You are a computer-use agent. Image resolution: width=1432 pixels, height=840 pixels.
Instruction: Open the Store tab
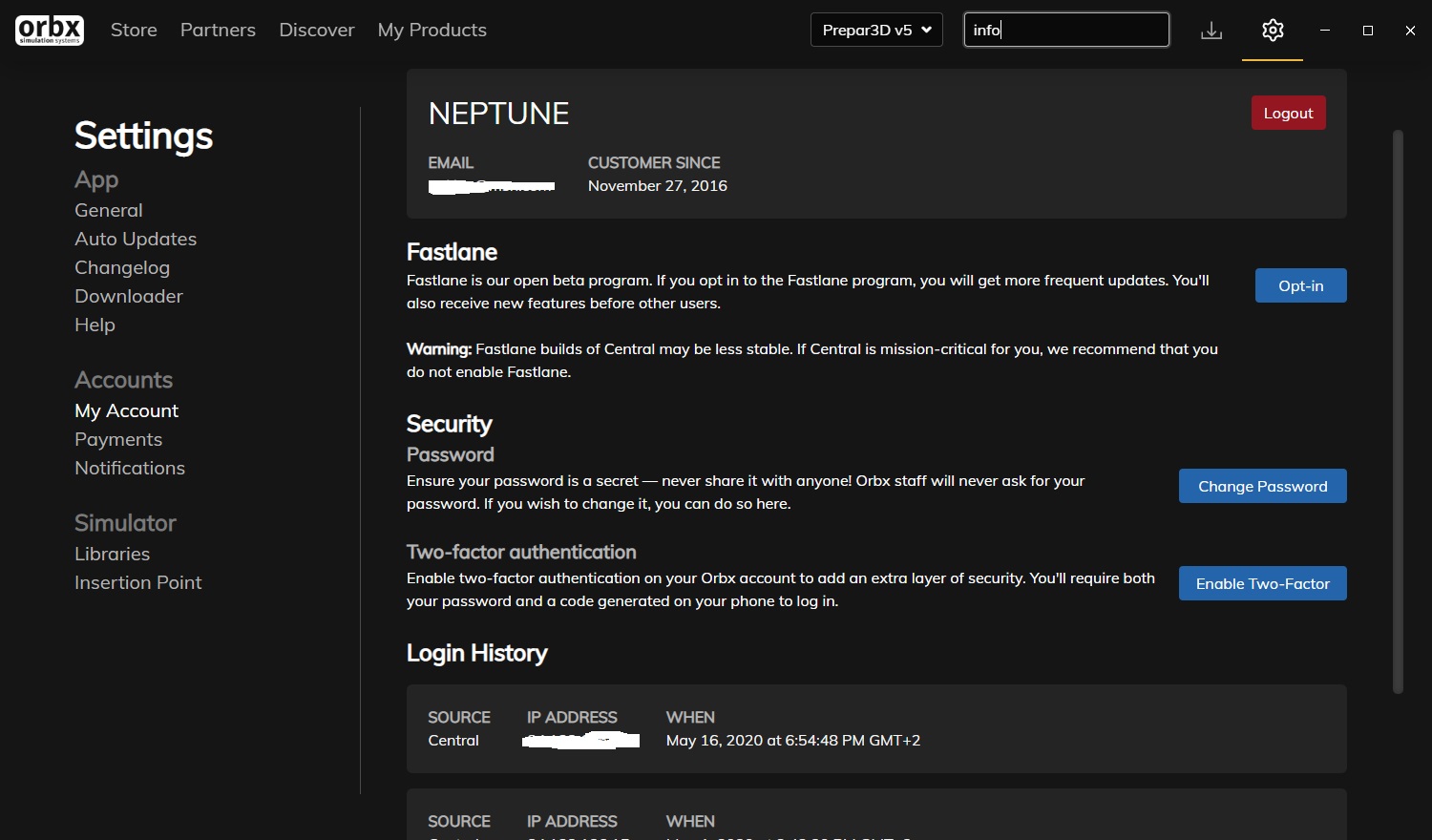[x=134, y=30]
